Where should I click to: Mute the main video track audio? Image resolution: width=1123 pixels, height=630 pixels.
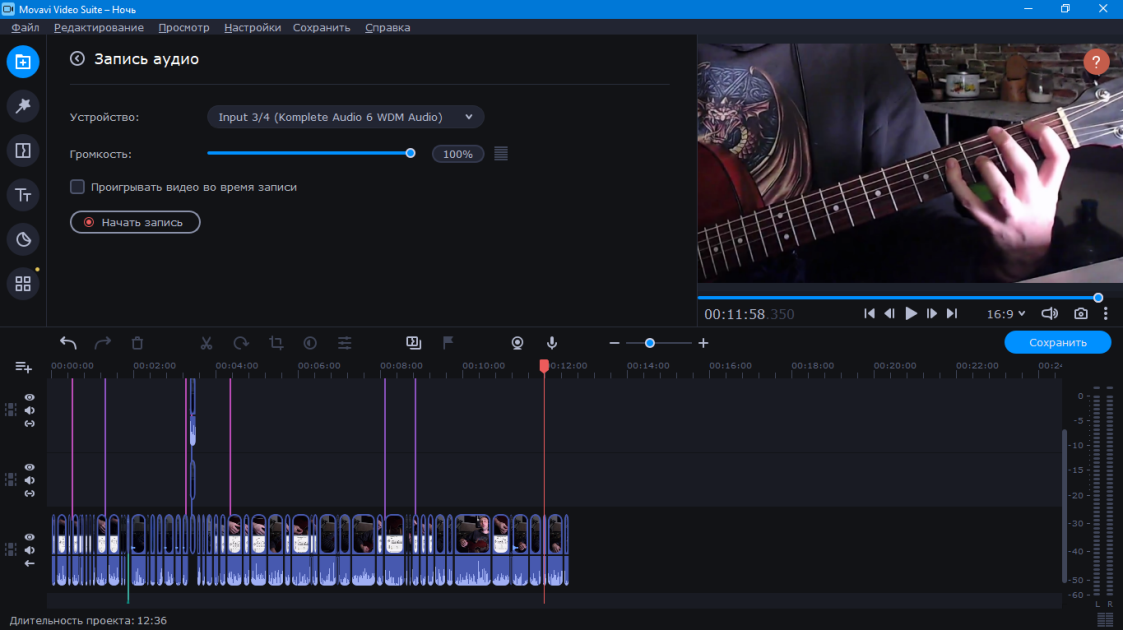(29, 551)
